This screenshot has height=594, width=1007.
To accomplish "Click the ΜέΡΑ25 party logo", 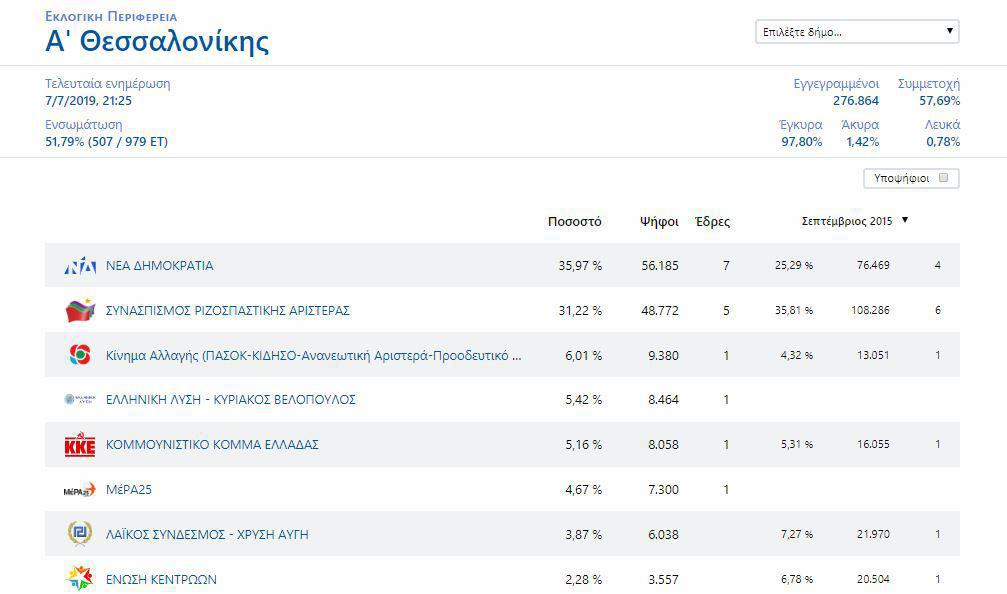I will pos(80,490).
